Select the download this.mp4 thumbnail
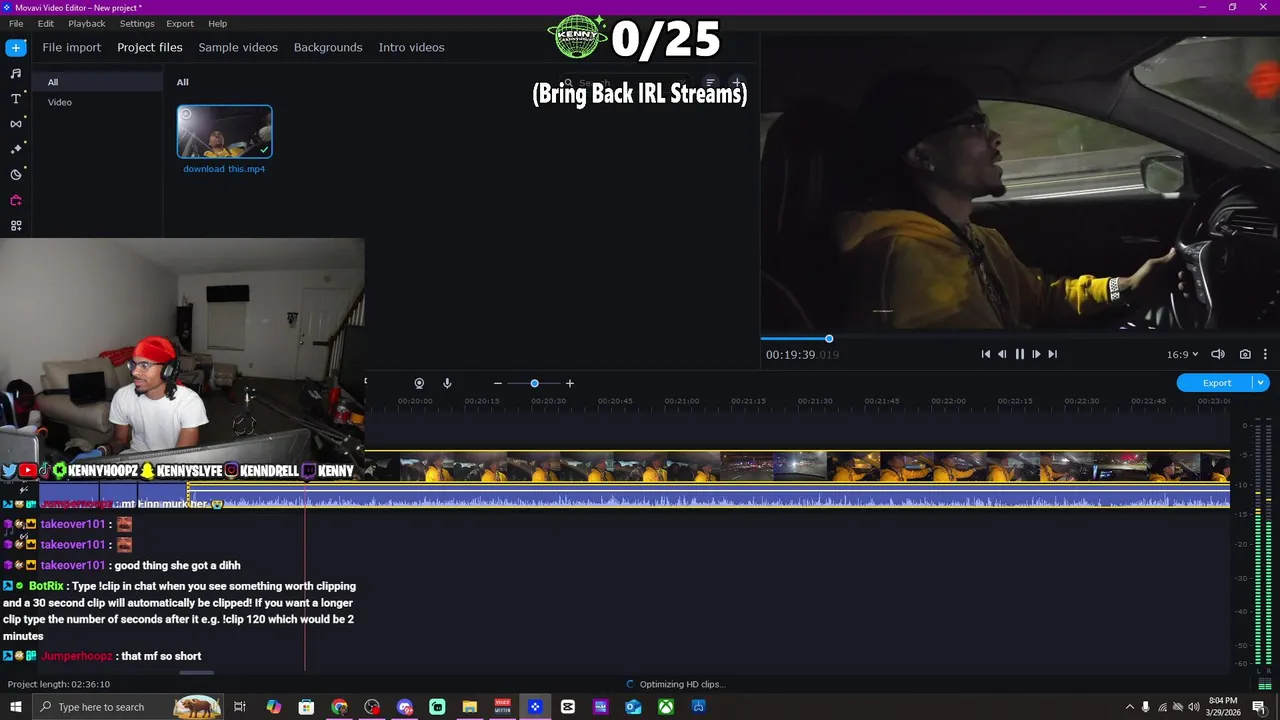The image size is (1280, 720). click(224, 132)
